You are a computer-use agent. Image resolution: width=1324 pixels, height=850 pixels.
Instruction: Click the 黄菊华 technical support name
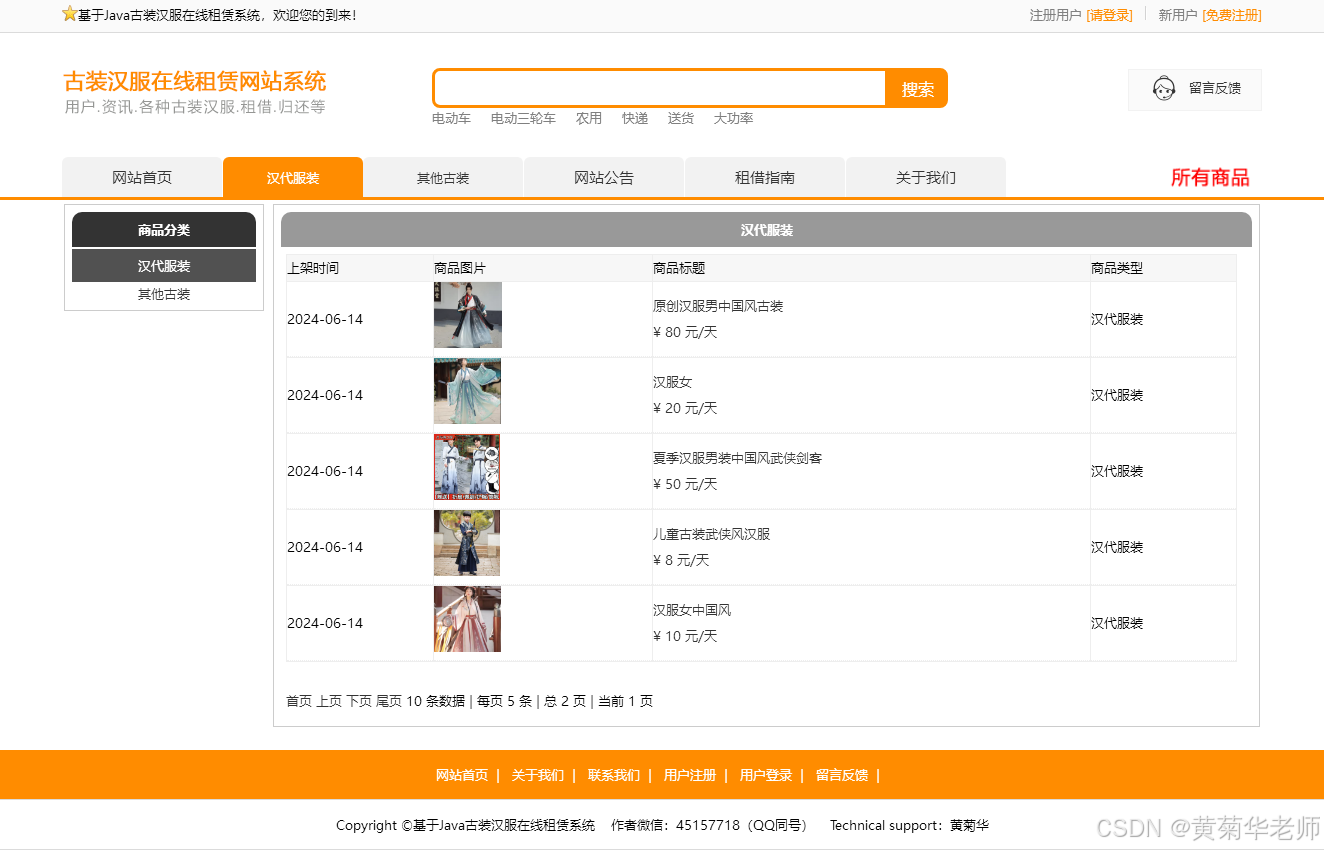pyautogui.click(x=969, y=825)
